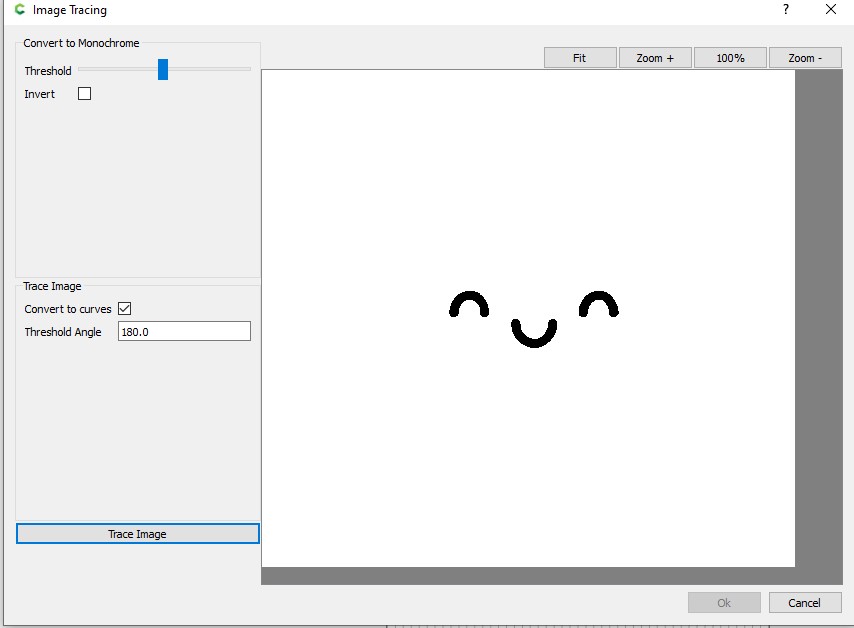Screen dimensions: 854x628
Task: Click the Threshold slider track right of handle
Action: [210, 69]
